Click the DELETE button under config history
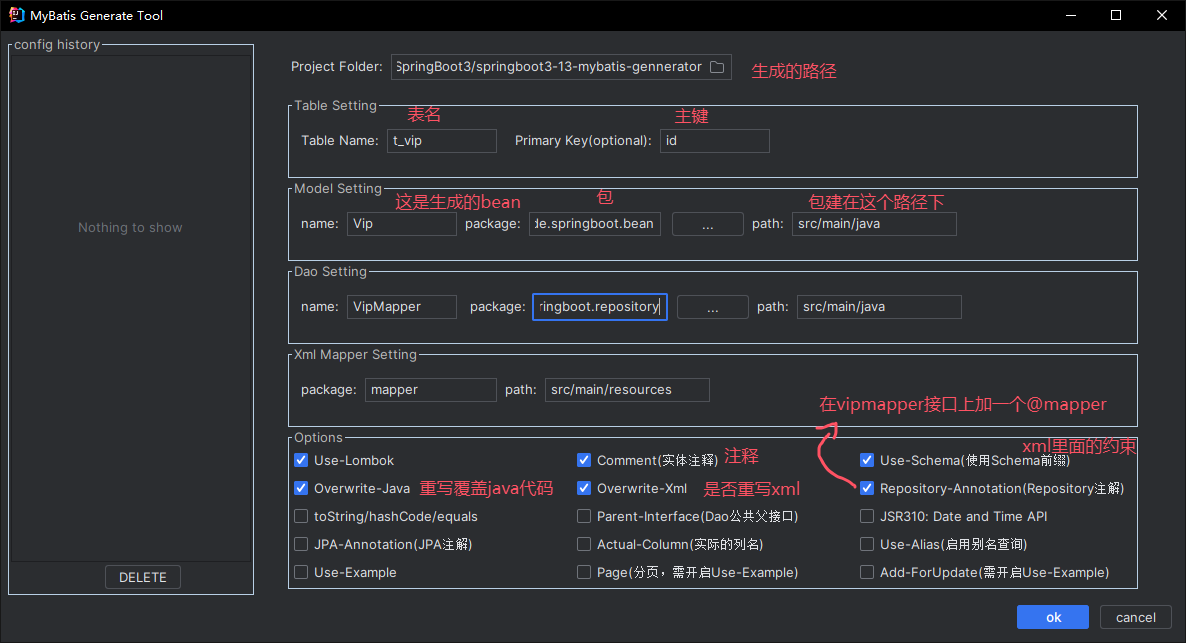The image size is (1186, 643). pos(142,577)
